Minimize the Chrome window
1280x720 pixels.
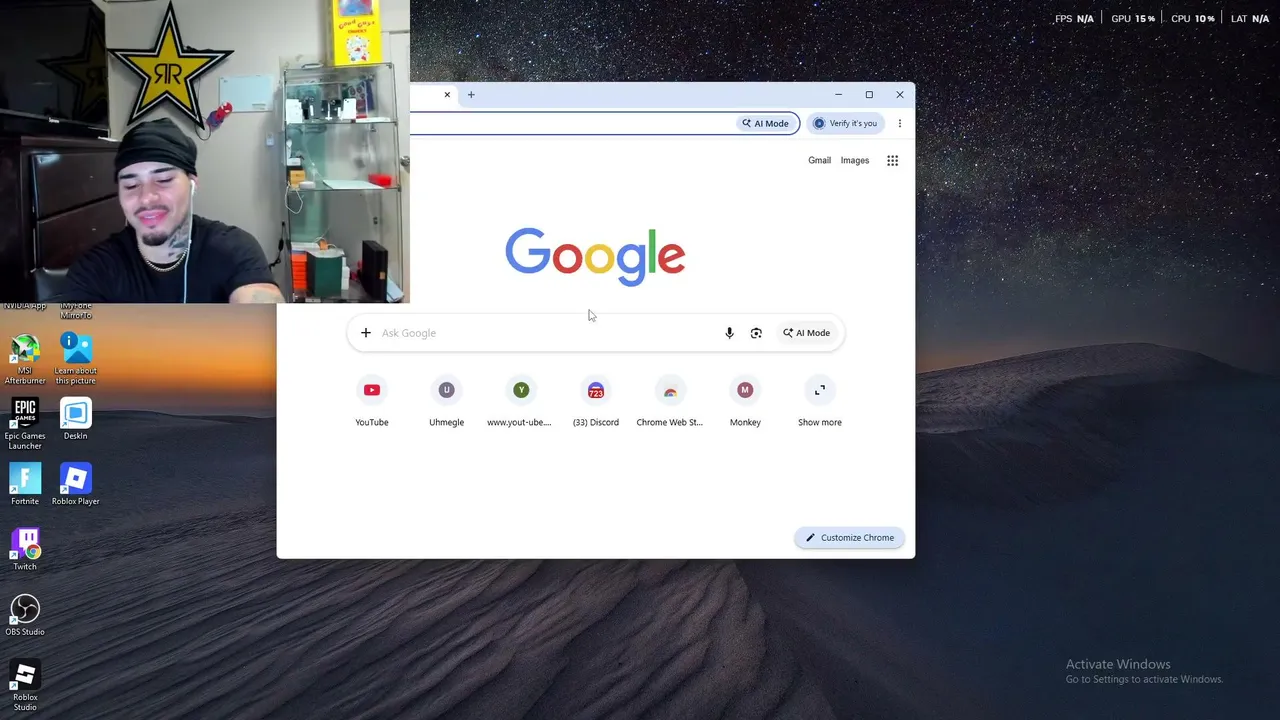click(x=838, y=95)
